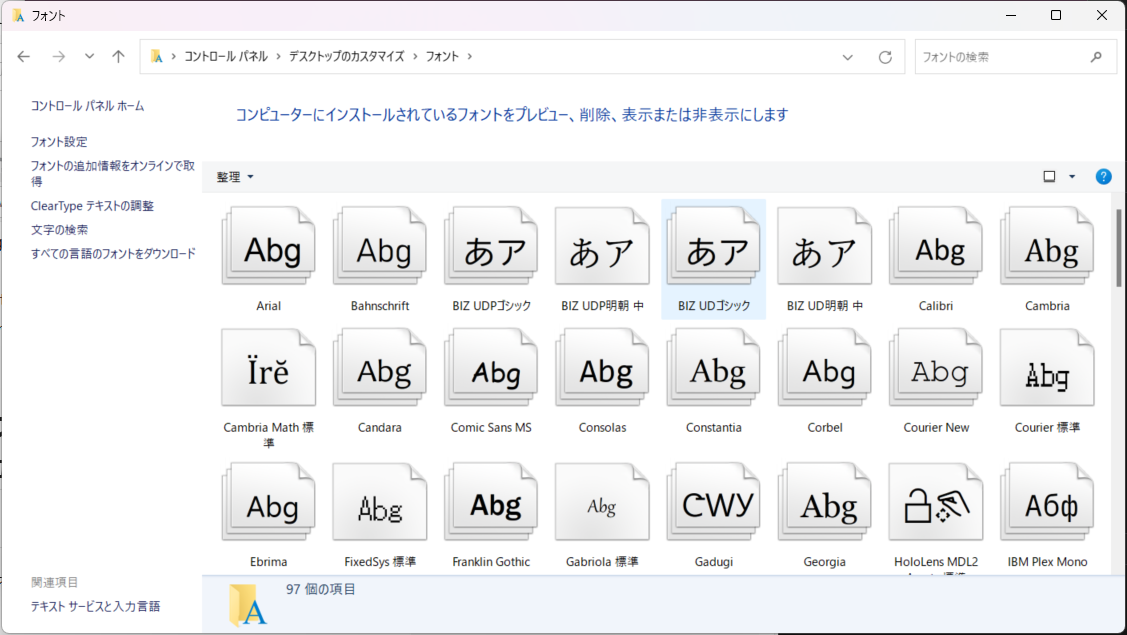Click the magnifier search icon
This screenshot has width=1127, height=635.
[x=1096, y=57]
